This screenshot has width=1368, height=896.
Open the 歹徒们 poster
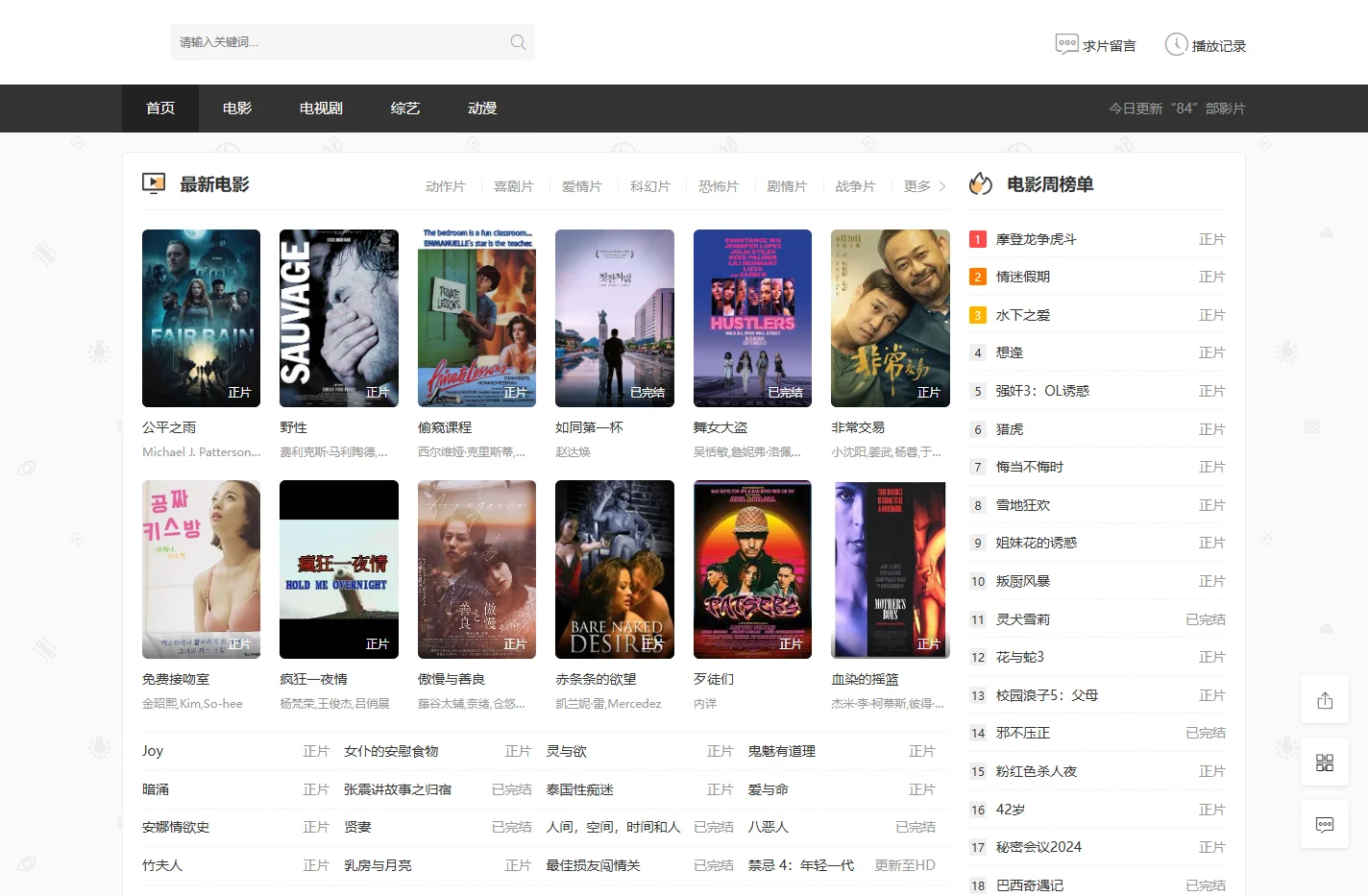[x=752, y=569]
